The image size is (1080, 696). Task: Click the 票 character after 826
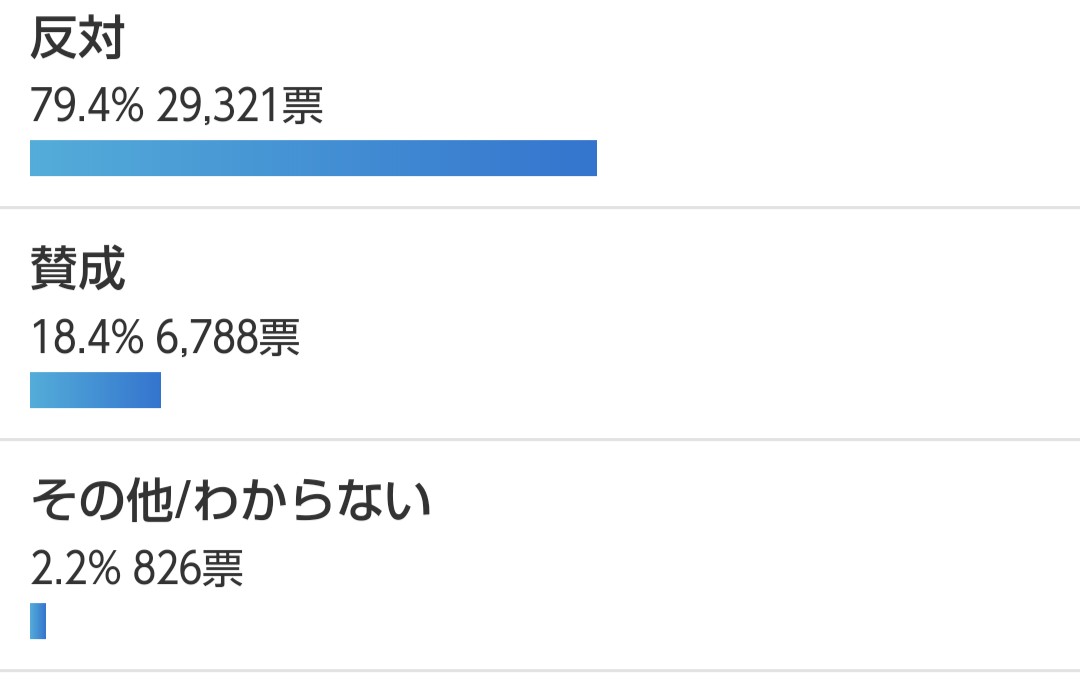(222, 569)
